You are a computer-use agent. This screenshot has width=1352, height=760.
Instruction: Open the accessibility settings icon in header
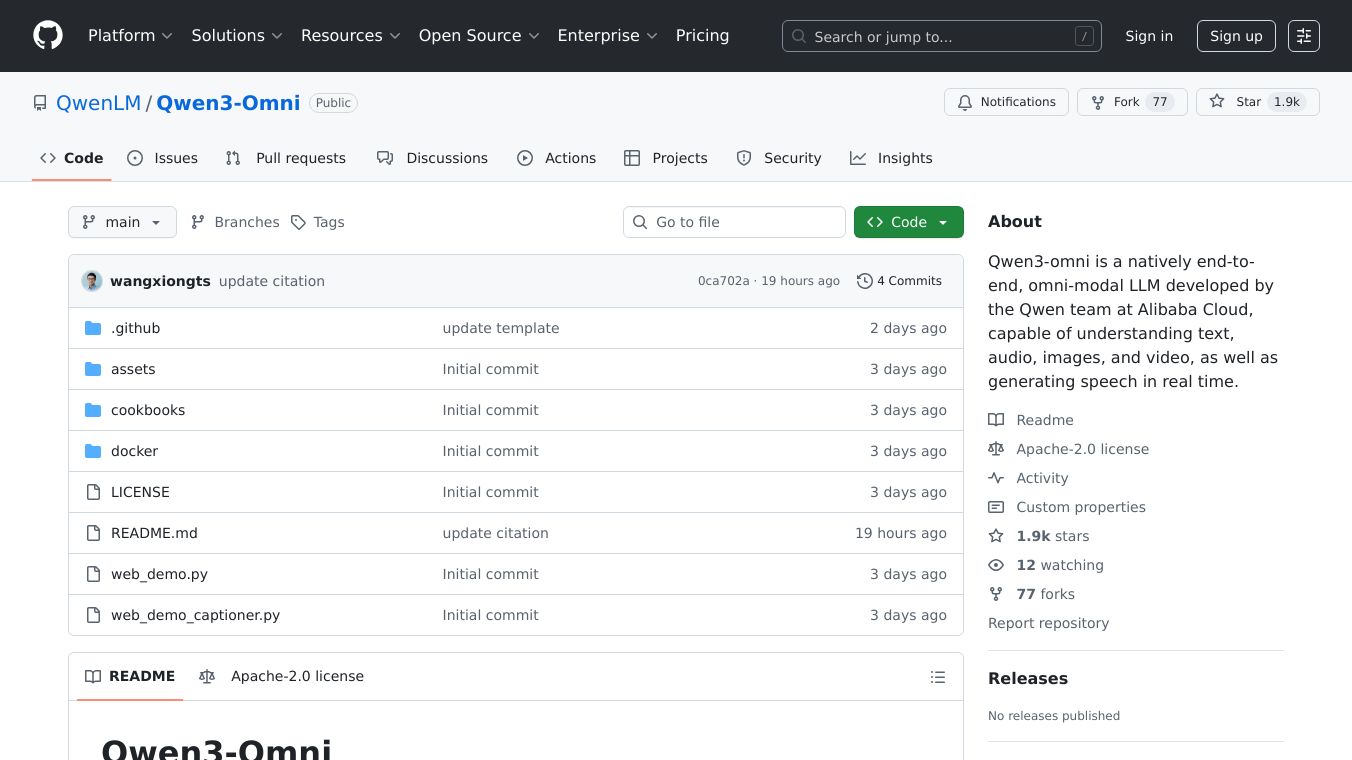(1303, 36)
